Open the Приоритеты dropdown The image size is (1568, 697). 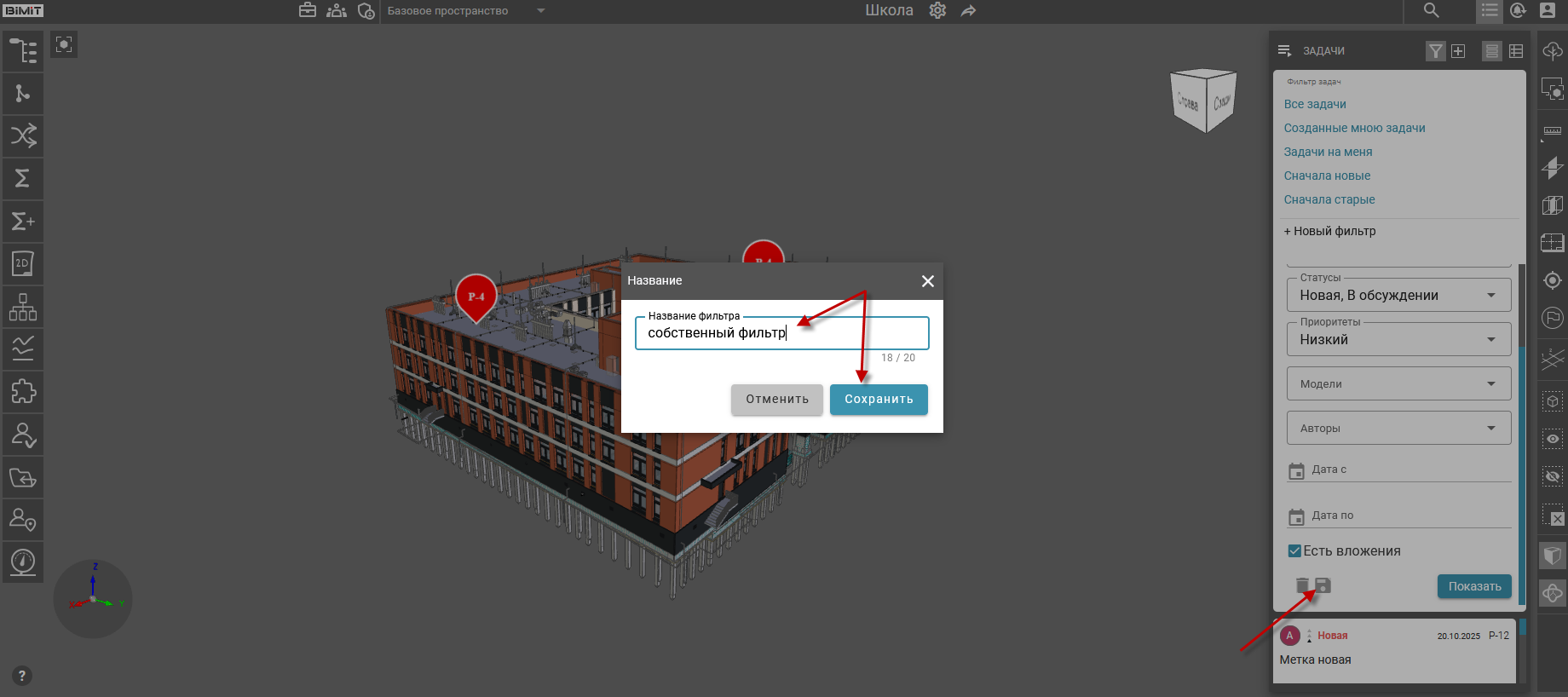1398,340
